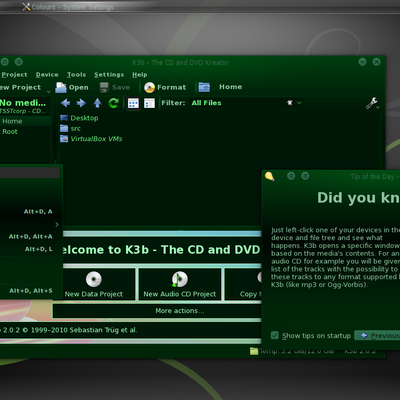Viewport: 400px width, 400px height.
Task: Select the Desktop folder
Action: pyautogui.click(x=79, y=118)
